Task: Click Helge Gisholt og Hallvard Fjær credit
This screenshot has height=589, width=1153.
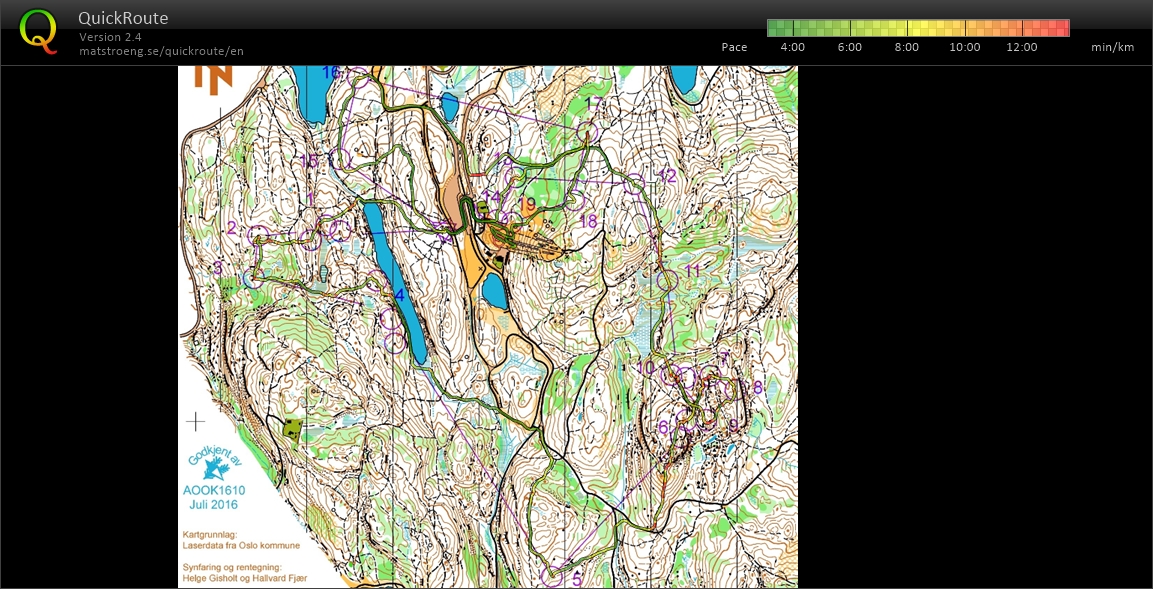Action: click(x=244, y=579)
